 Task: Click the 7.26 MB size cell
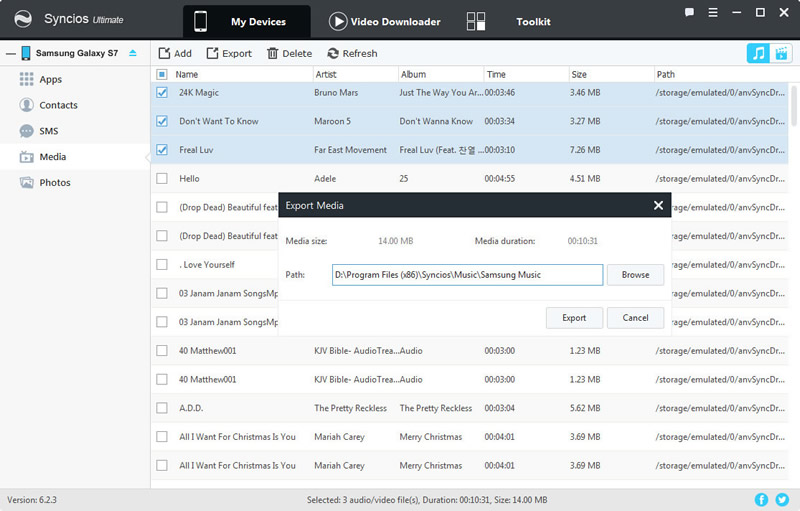tap(585, 149)
